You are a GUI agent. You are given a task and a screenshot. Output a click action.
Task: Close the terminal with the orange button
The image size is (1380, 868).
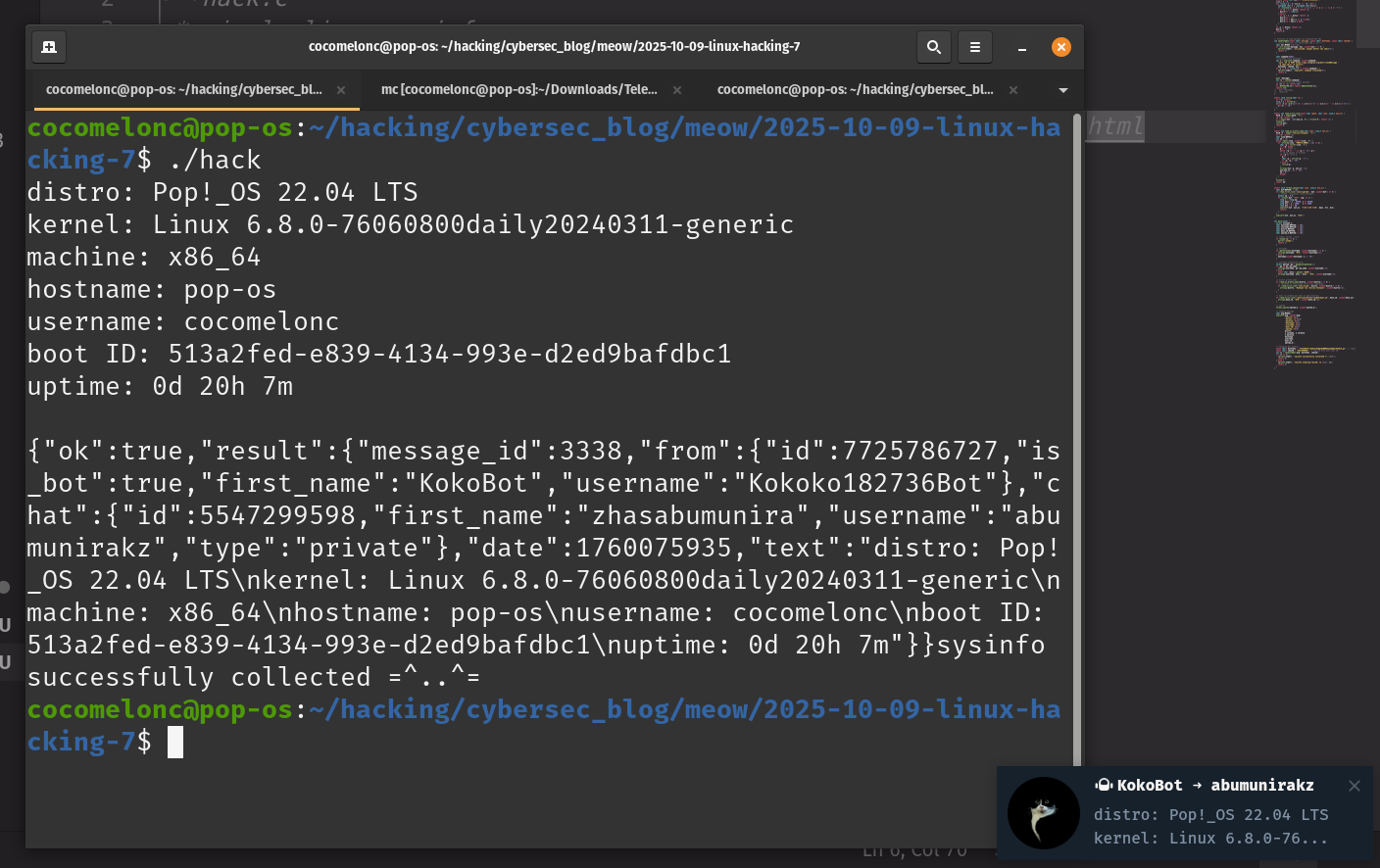tap(1060, 47)
